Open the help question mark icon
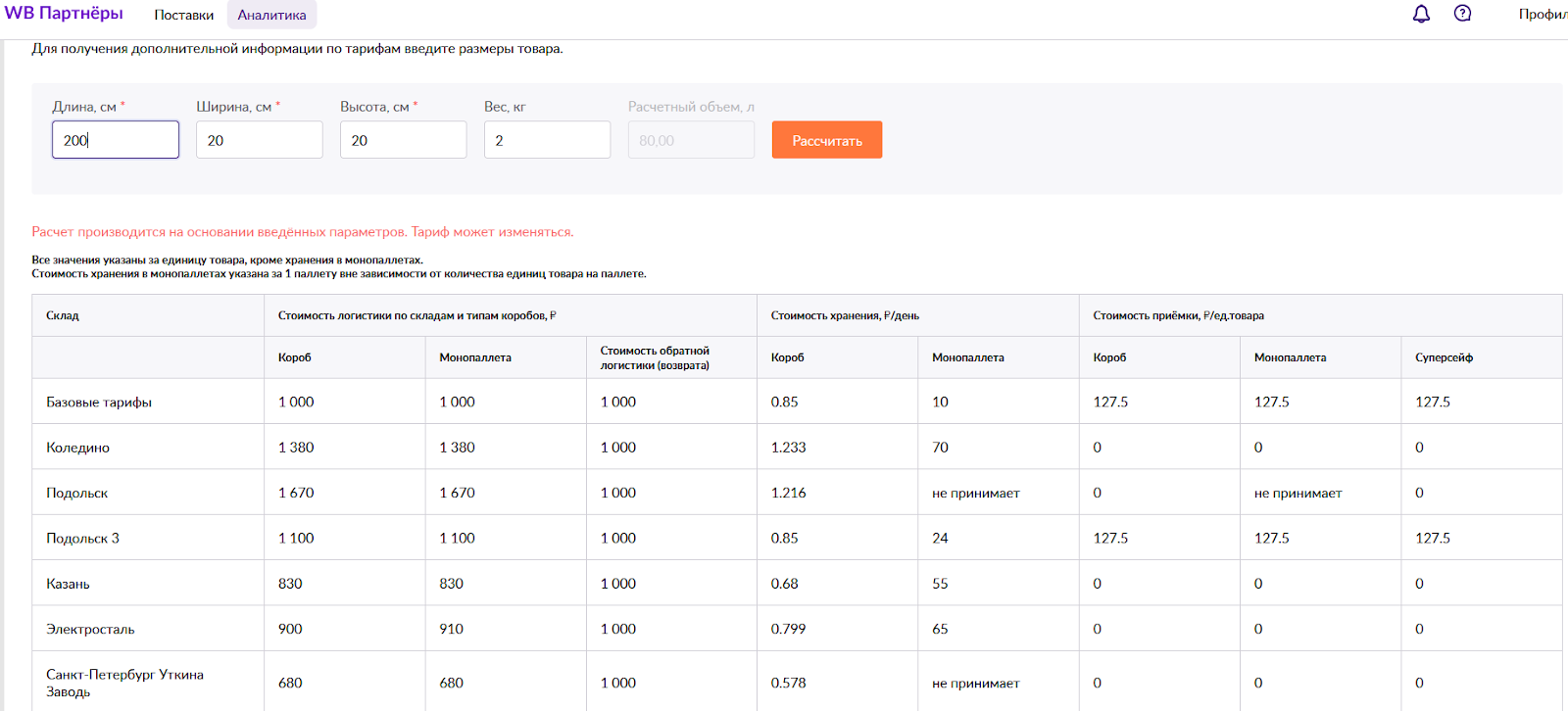This screenshot has height=711, width=1568. pyautogui.click(x=1462, y=14)
